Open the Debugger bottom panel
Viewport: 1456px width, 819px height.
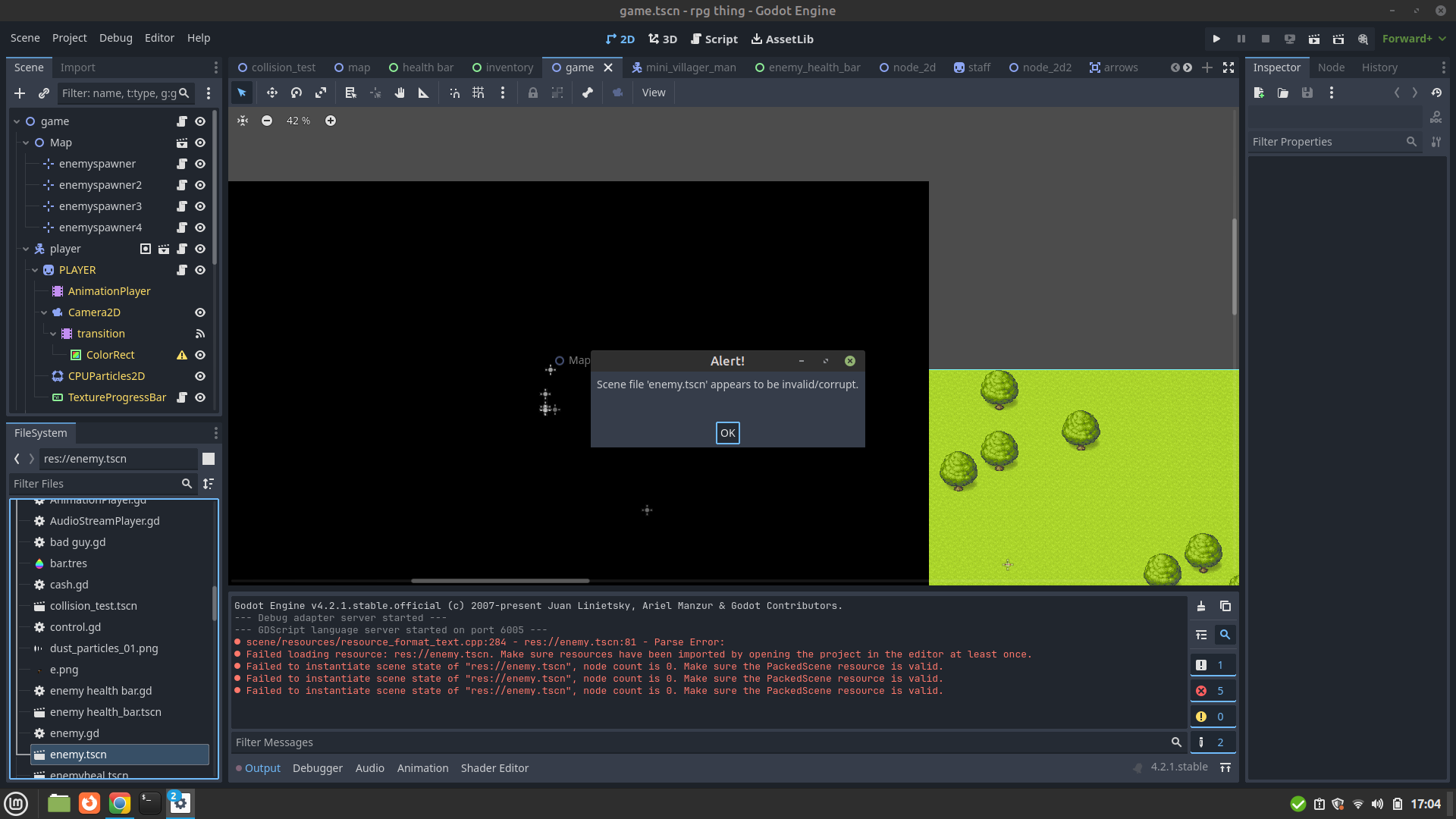pos(318,768)
